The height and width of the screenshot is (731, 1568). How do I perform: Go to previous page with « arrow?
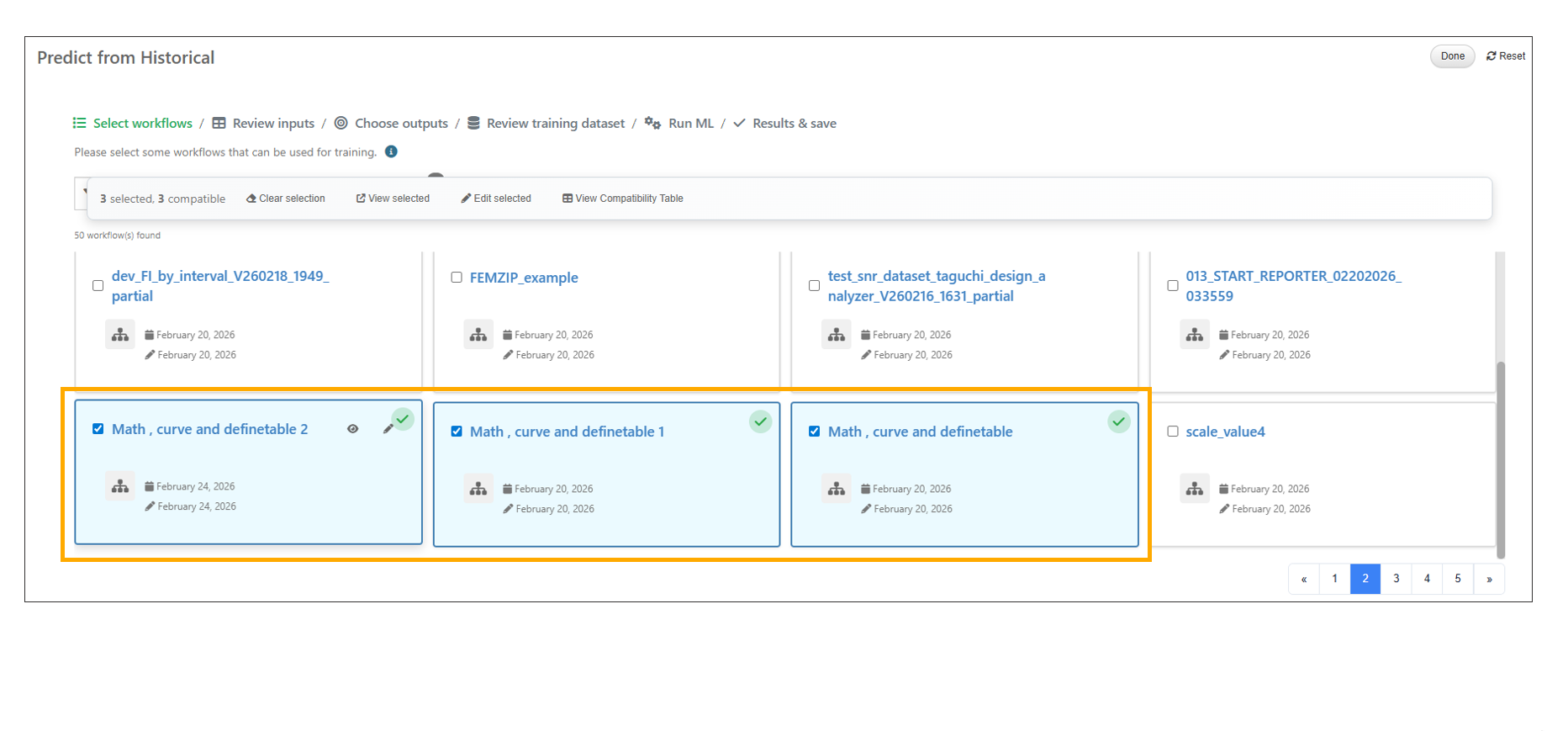click(1304, 579)
